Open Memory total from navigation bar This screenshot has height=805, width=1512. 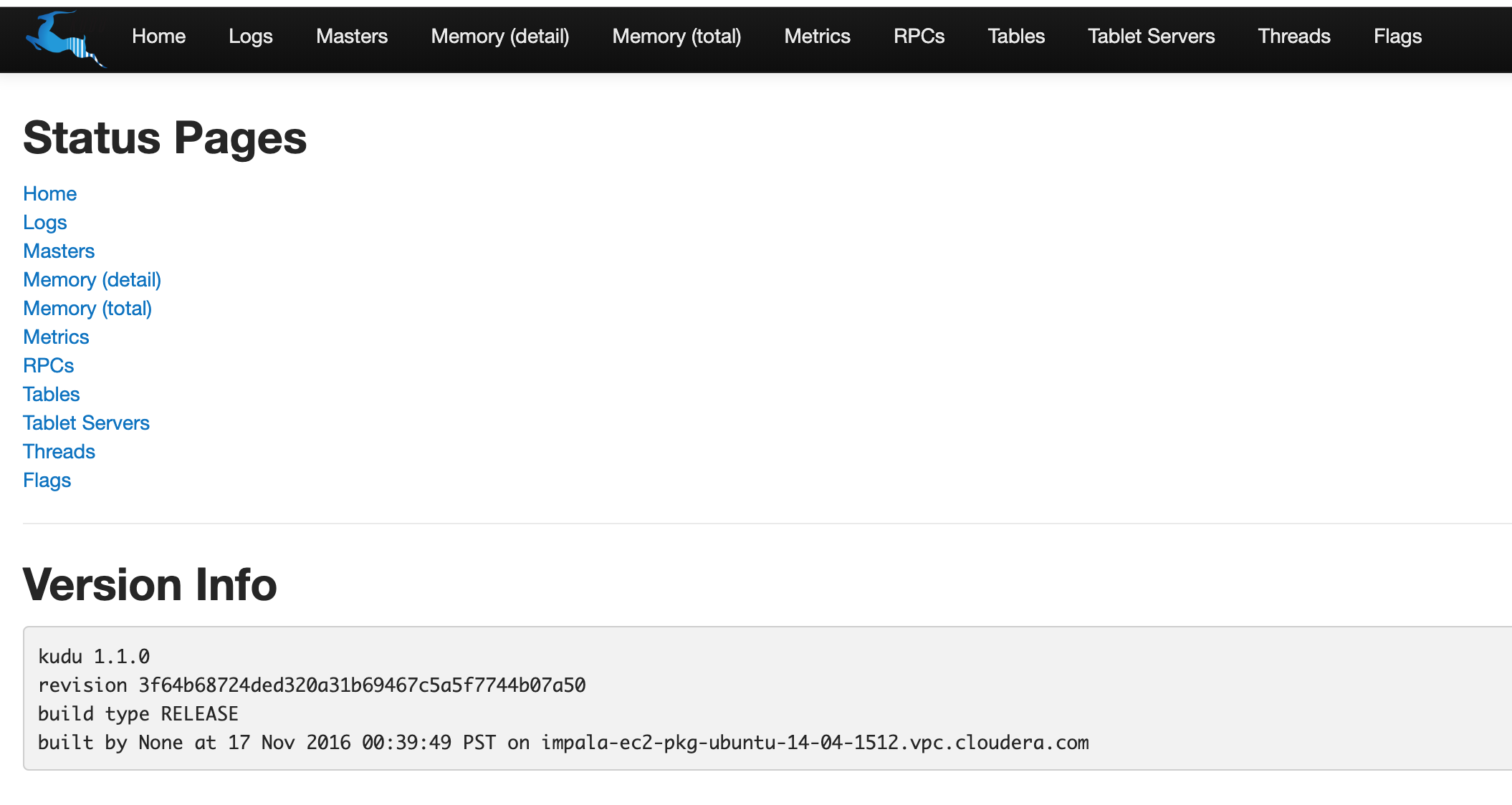[677, 36]
